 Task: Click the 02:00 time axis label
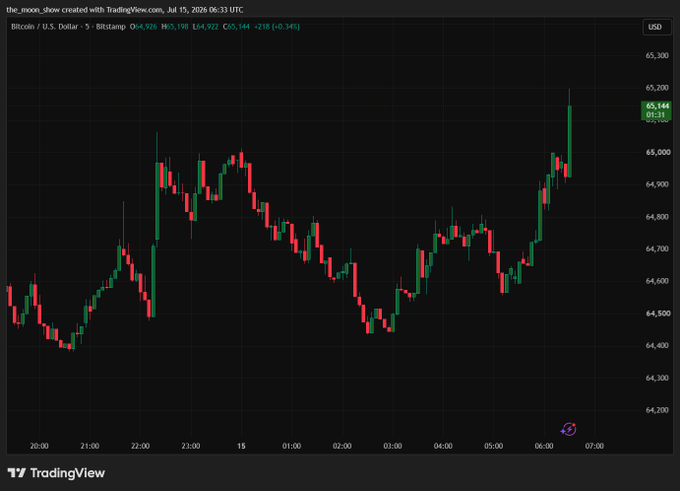click(x=342, y=446)
